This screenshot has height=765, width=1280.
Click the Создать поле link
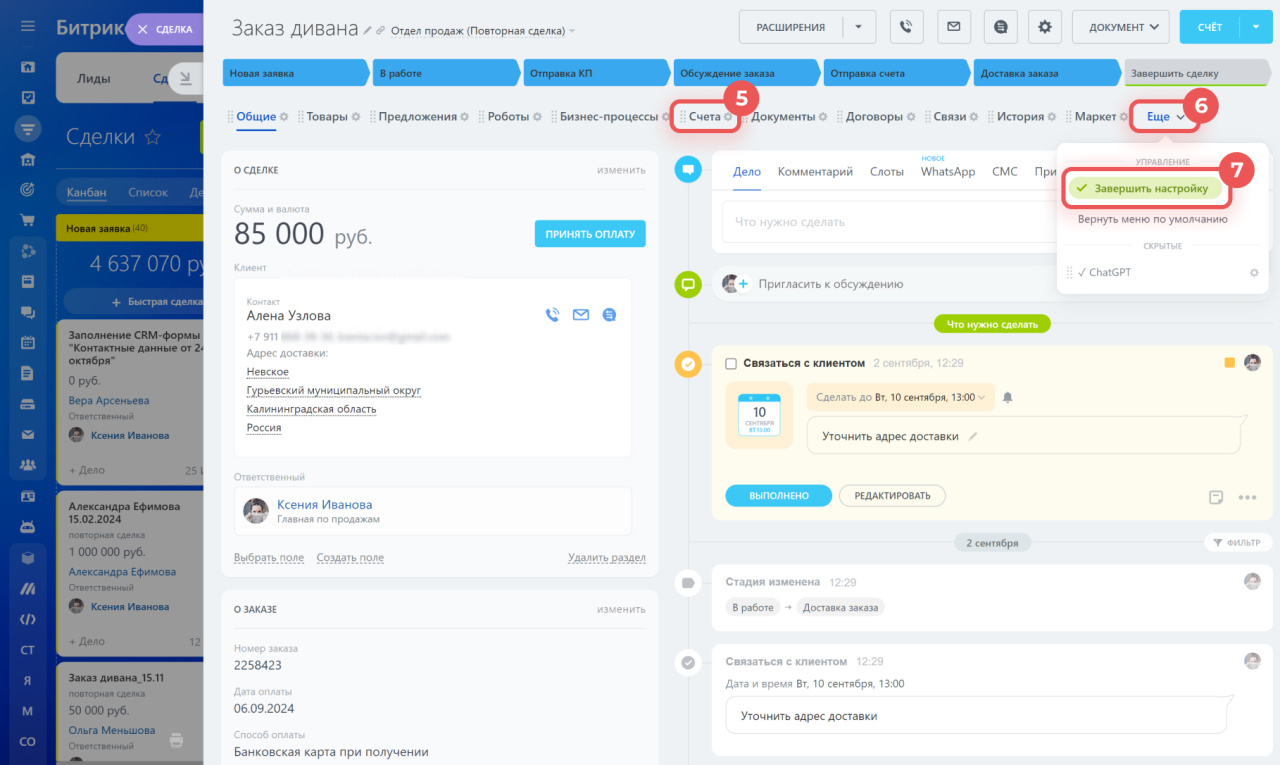click(350, 558)
